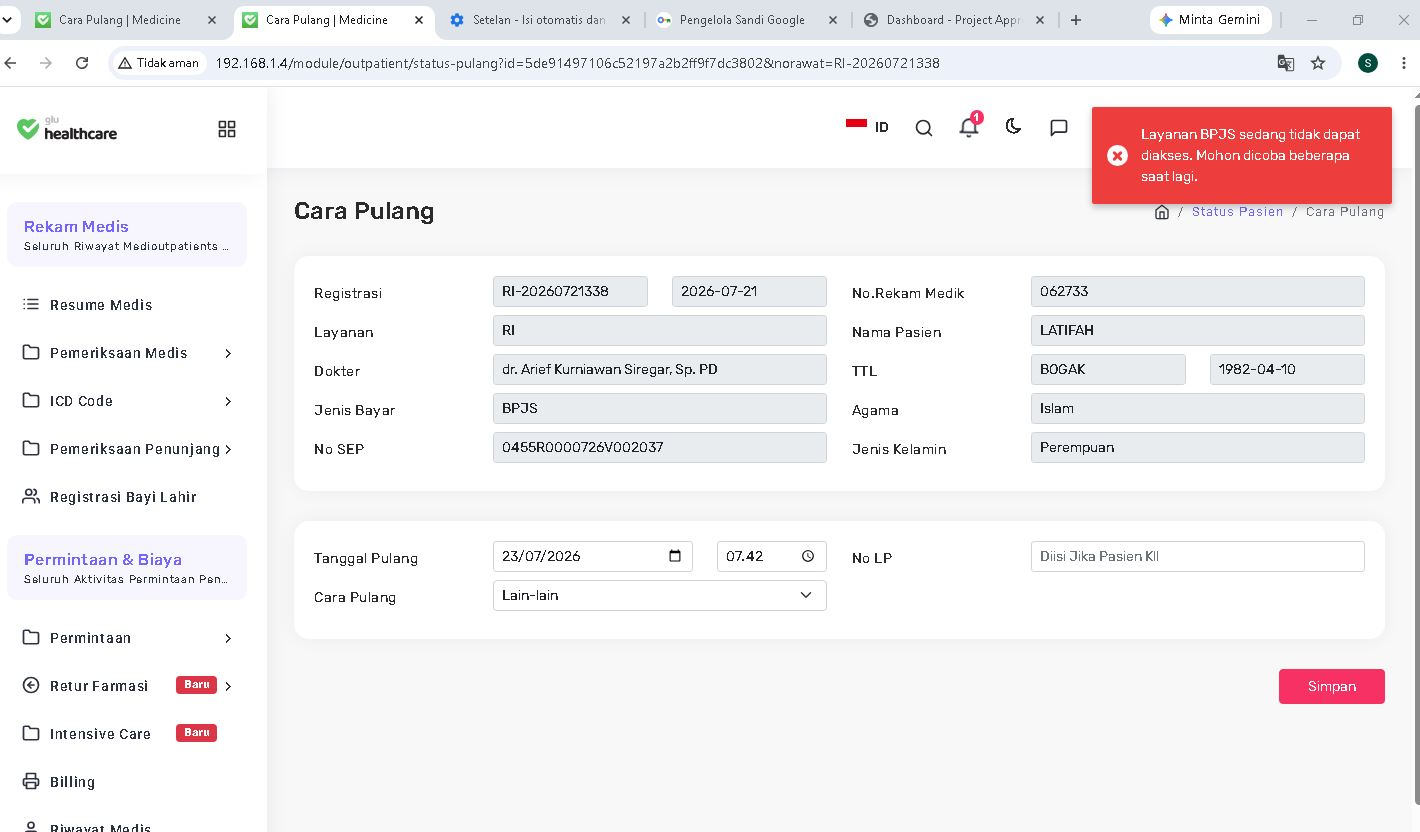Switch to Dashboard - Project tab
This screenshot has width=1420, height=832.
pyautogui.click(x=953, y=20)
